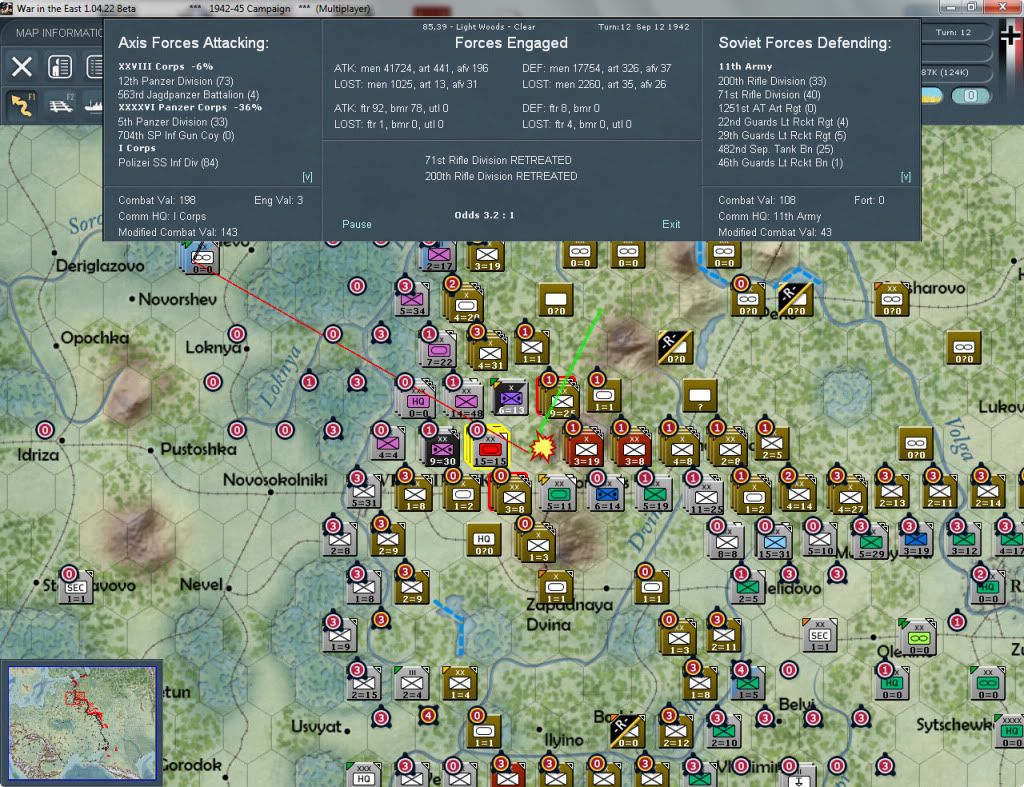The height and width of the screenshot is (787, 1024).
Task: Click the 'Comm HQ: 11th Army' text
Action: pos(769,216)
